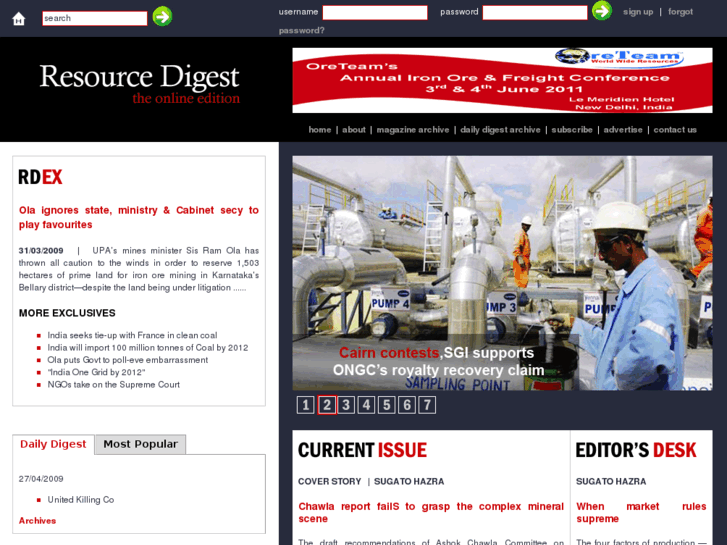Open India seeks tie-up with France story
Screen dimensions: 727x545
pyautogui.click(x=132, y=335)
